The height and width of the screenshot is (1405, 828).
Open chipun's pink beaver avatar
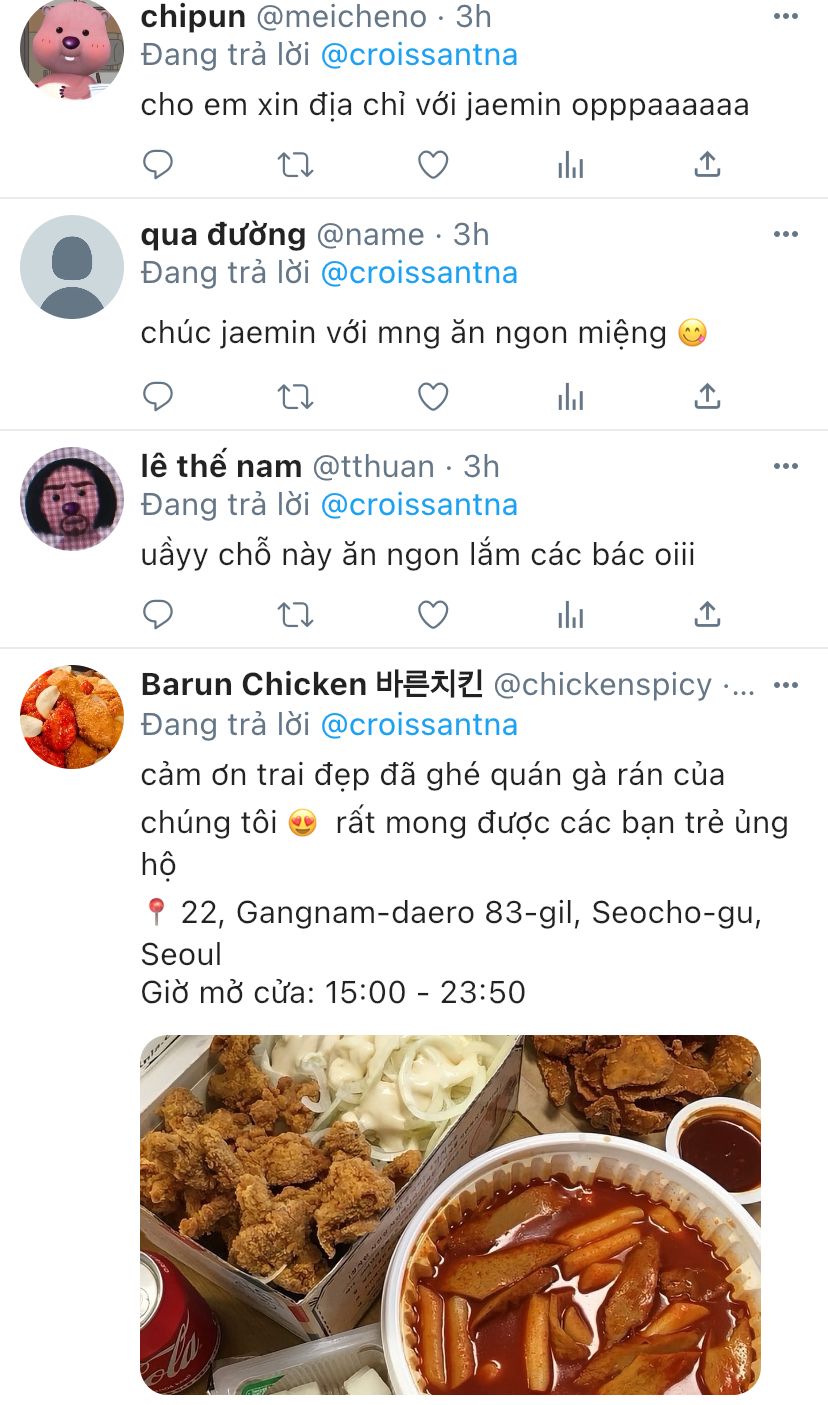pos(72,50)
